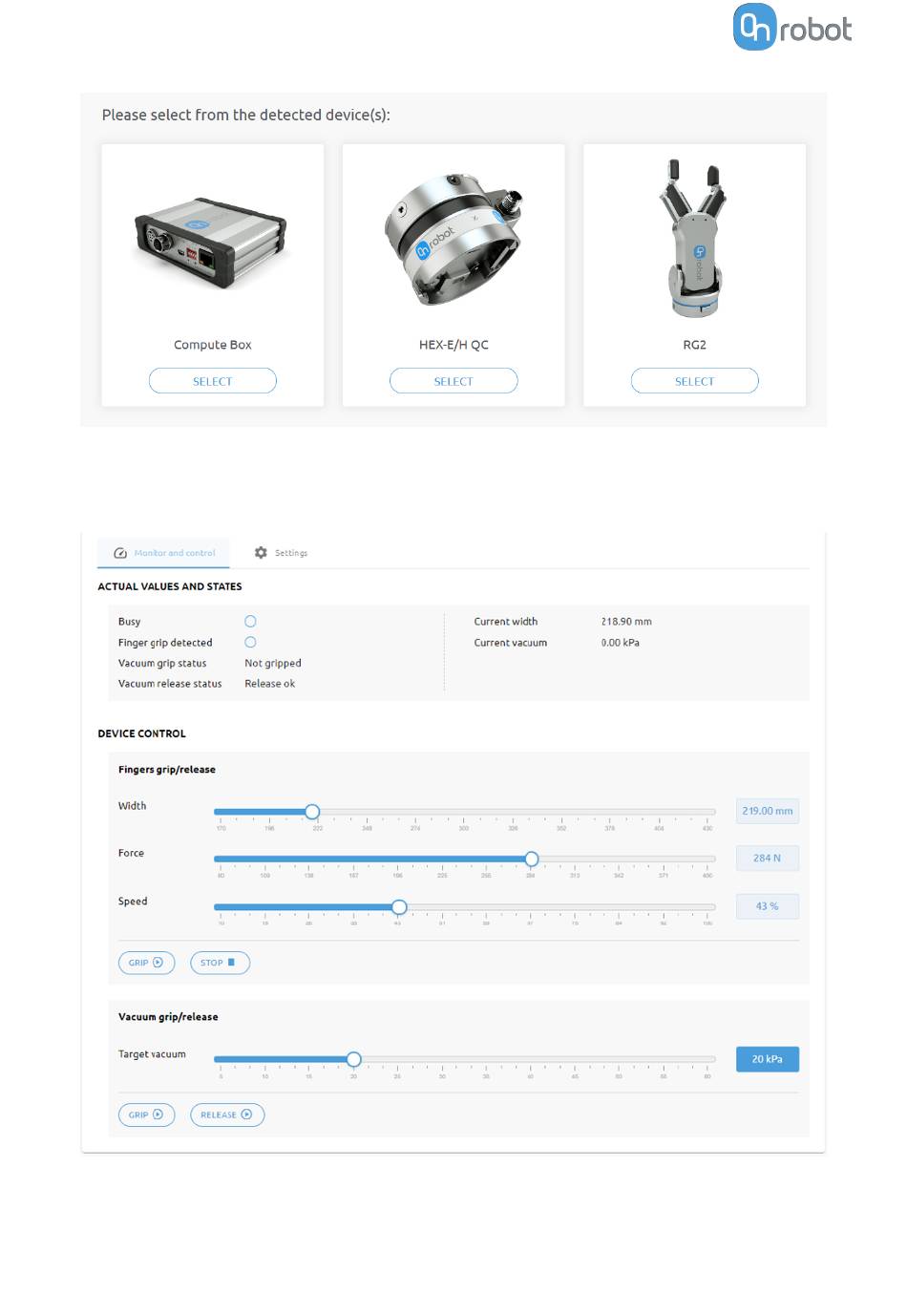Click the 284 N force field
The image size is (907, 1316).
(x=768, y=859)
